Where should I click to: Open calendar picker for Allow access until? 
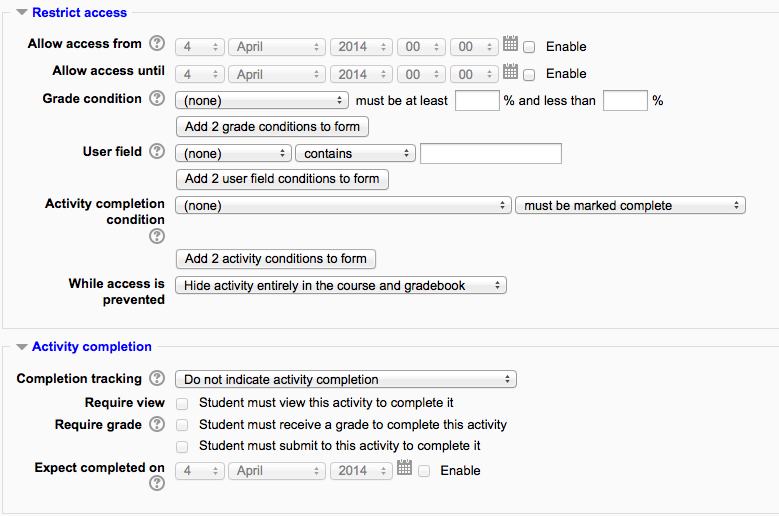coord(510,71)
